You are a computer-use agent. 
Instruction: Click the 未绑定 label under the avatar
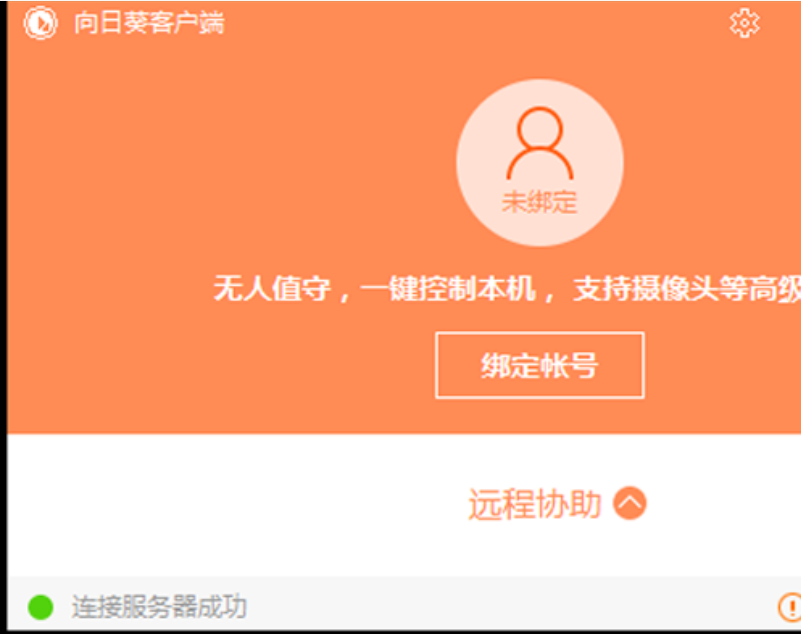pyautogui.click(x=539, y=202)
